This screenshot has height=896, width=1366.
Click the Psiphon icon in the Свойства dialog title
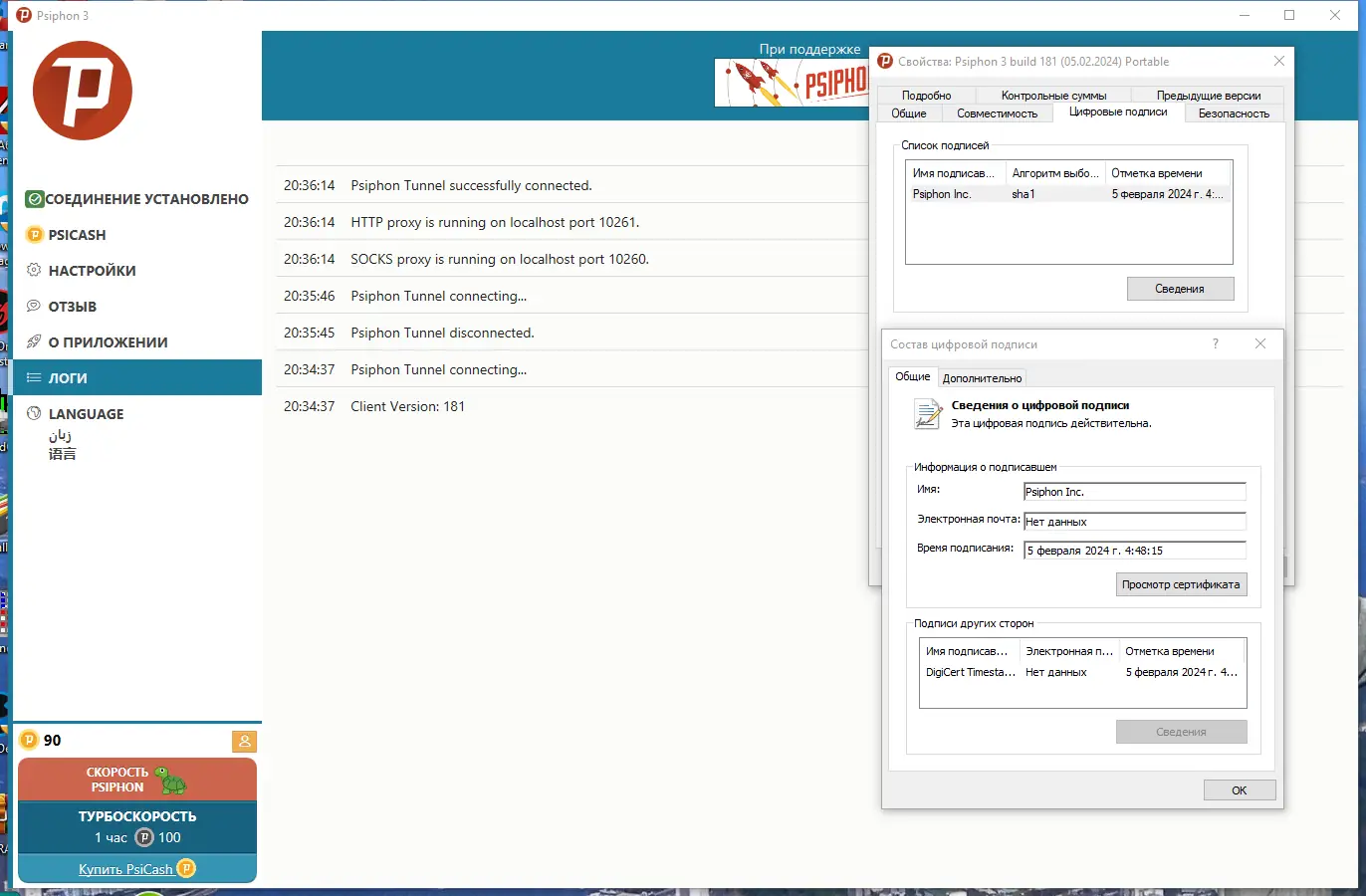coord(885,61)
